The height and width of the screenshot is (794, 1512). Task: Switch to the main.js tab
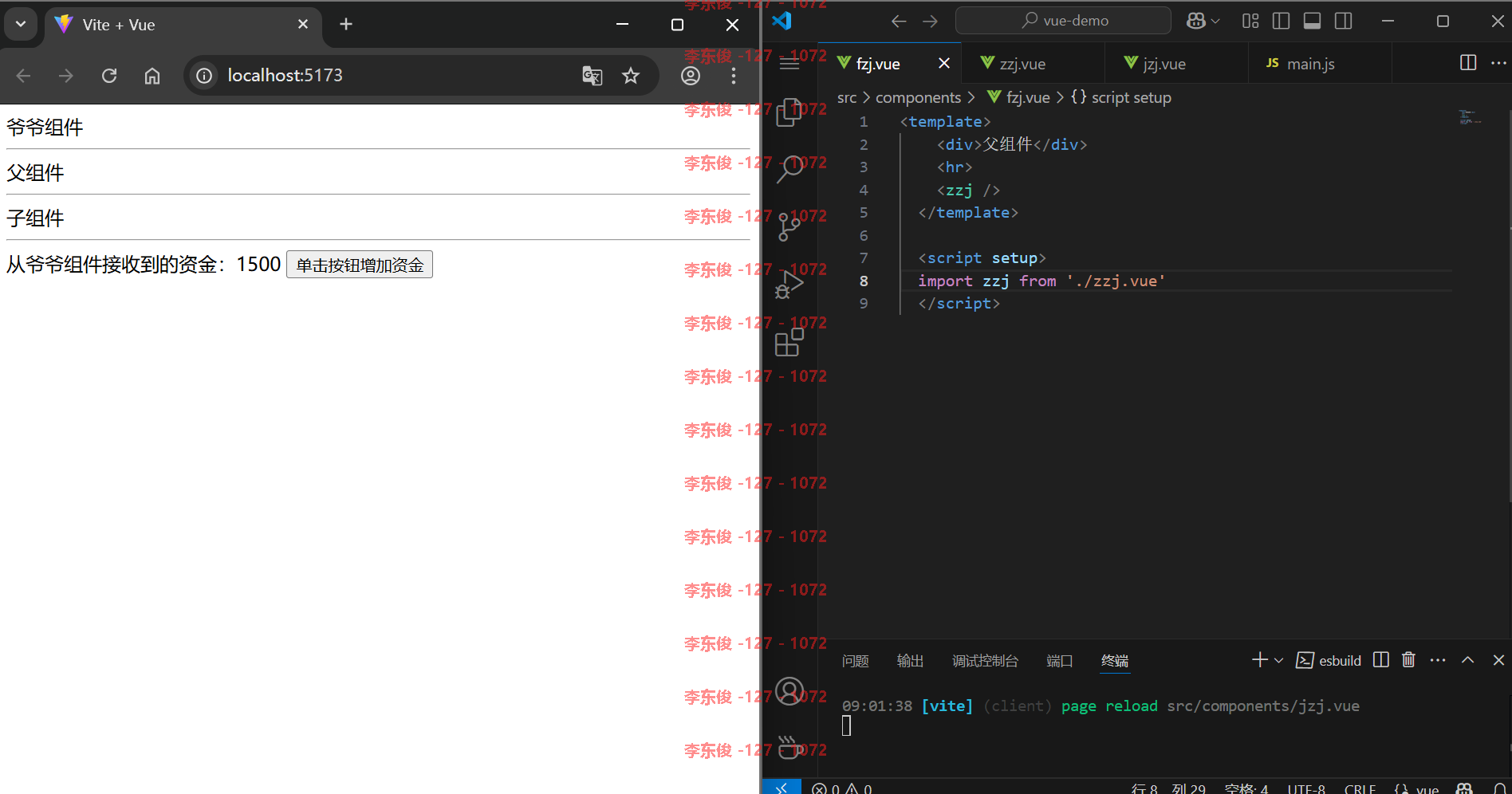click(1320, 64)
